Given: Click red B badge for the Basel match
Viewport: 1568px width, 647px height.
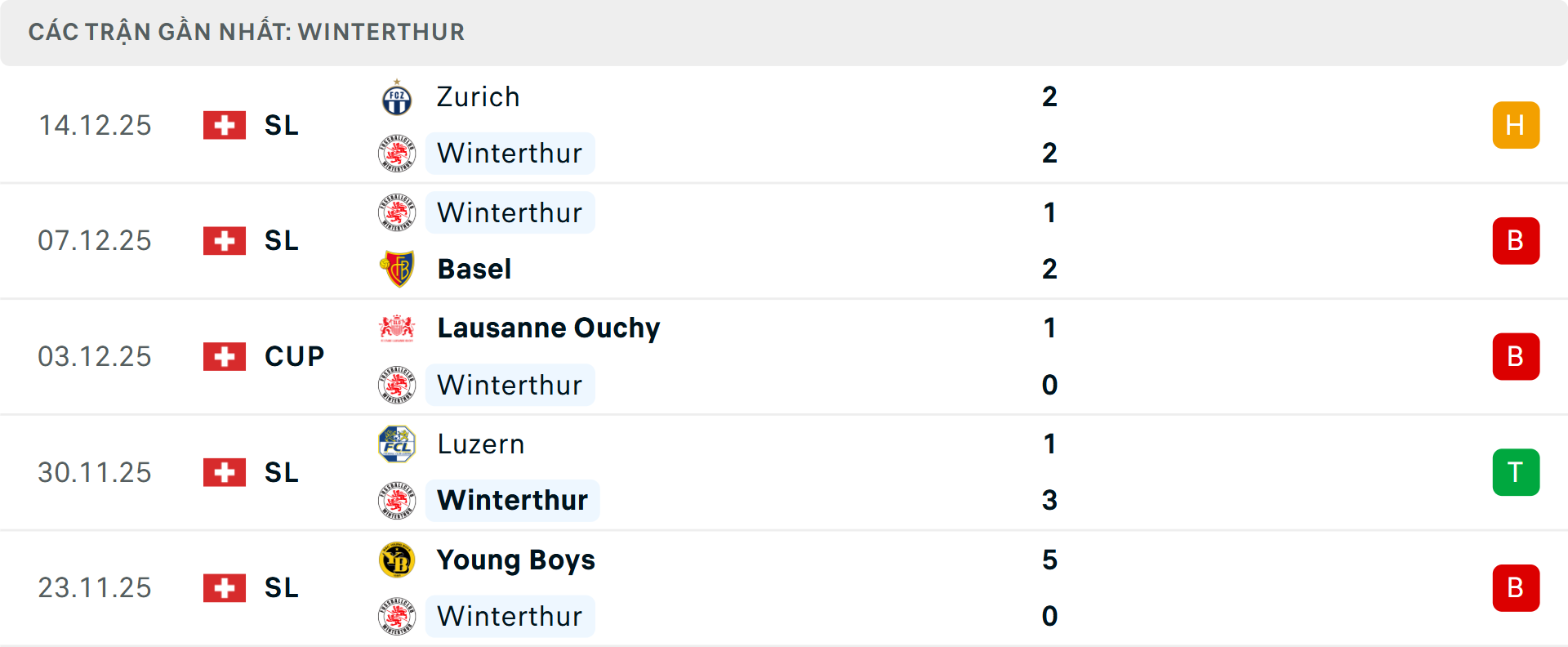Looking at the screenshot, I should tap(1516, 241).
